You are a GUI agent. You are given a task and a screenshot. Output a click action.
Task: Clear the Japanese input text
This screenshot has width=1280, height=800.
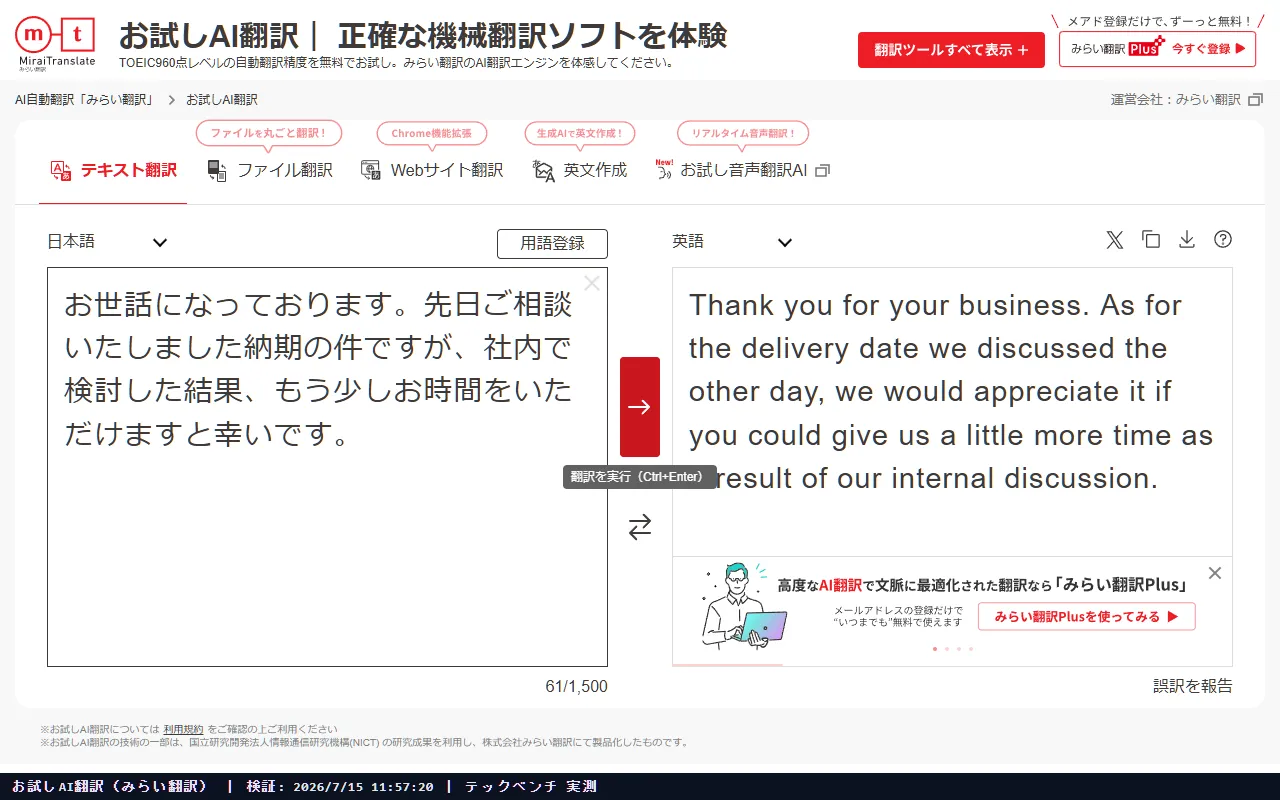pos(592,283)
